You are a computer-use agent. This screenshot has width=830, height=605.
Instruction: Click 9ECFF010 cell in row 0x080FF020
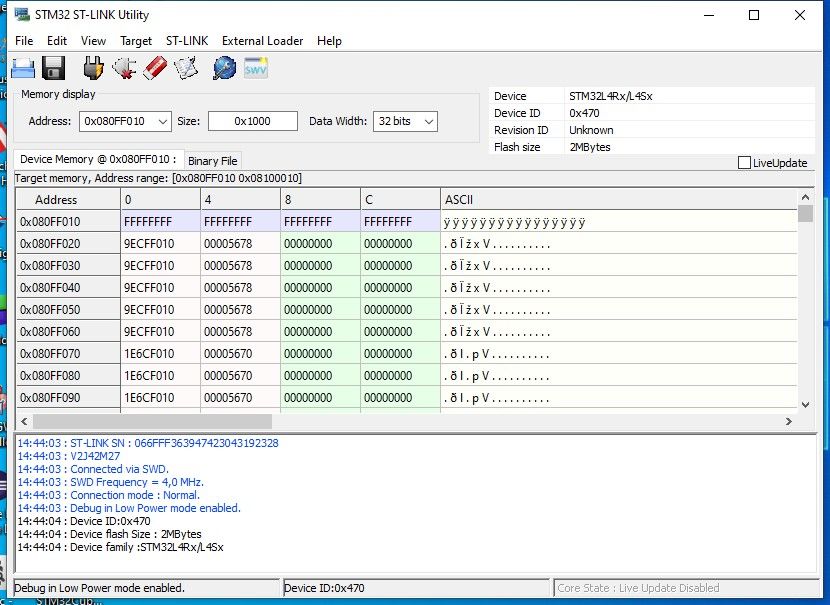160,244
